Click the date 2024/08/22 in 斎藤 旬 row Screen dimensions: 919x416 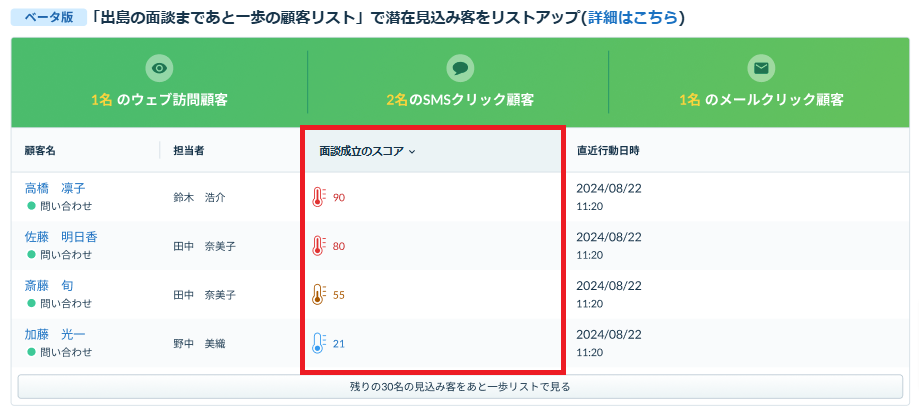click(x=609, y=286)
